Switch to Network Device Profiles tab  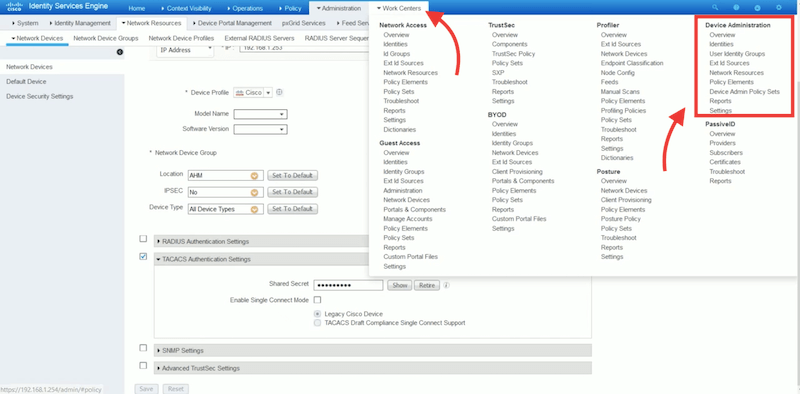pyautogui.click(x=181, y=38)
